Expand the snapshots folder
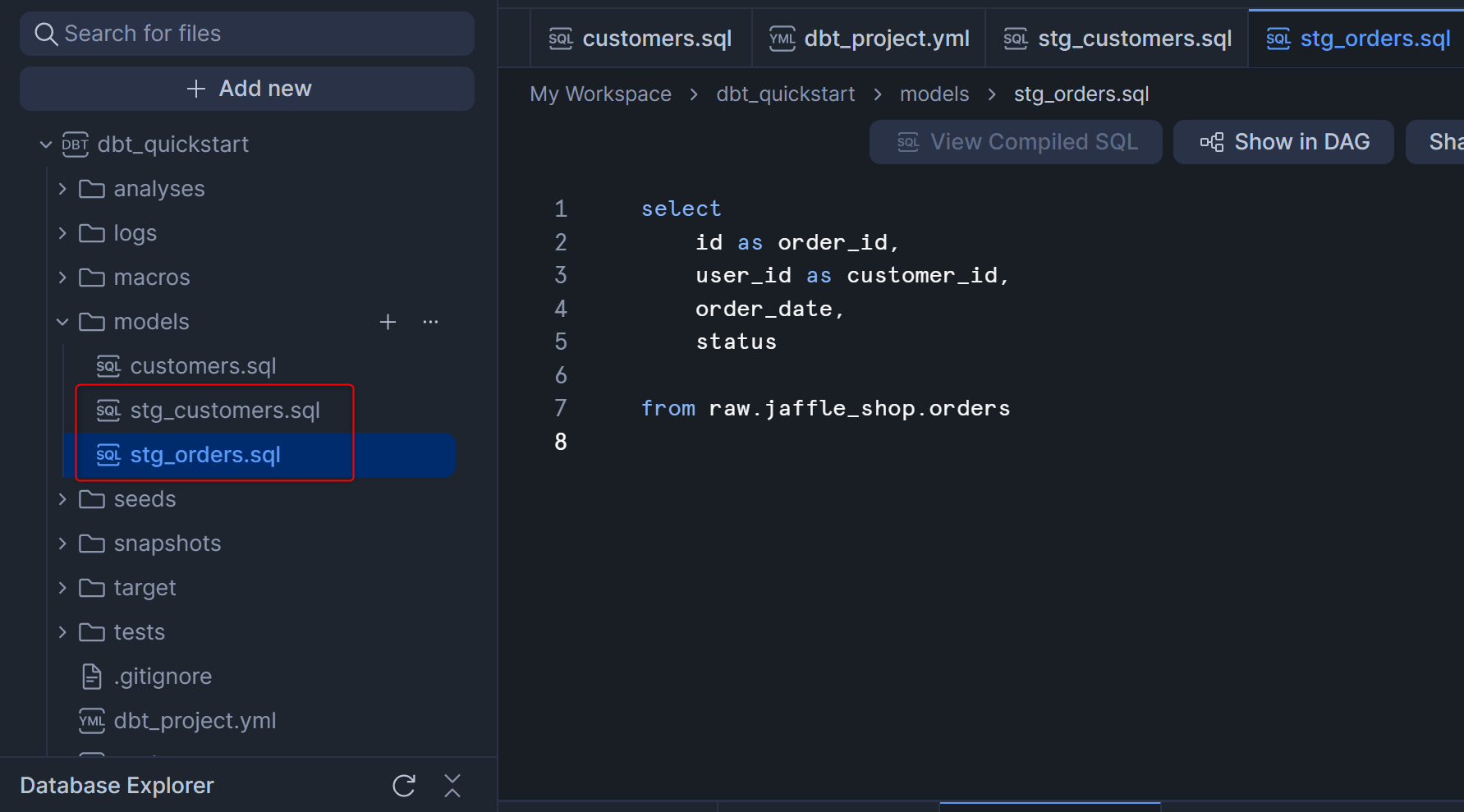Viewport: 1464px width, 812px height. coord(62,544)
